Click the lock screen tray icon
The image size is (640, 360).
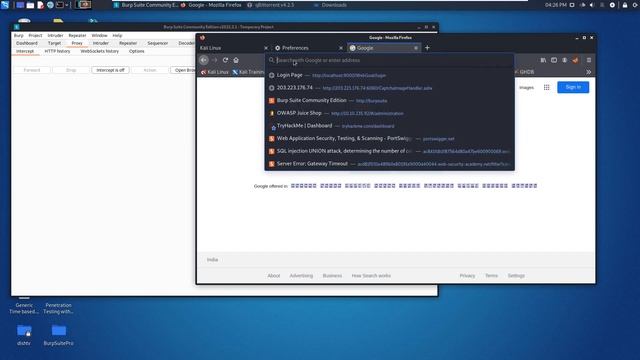coord(624,5)
